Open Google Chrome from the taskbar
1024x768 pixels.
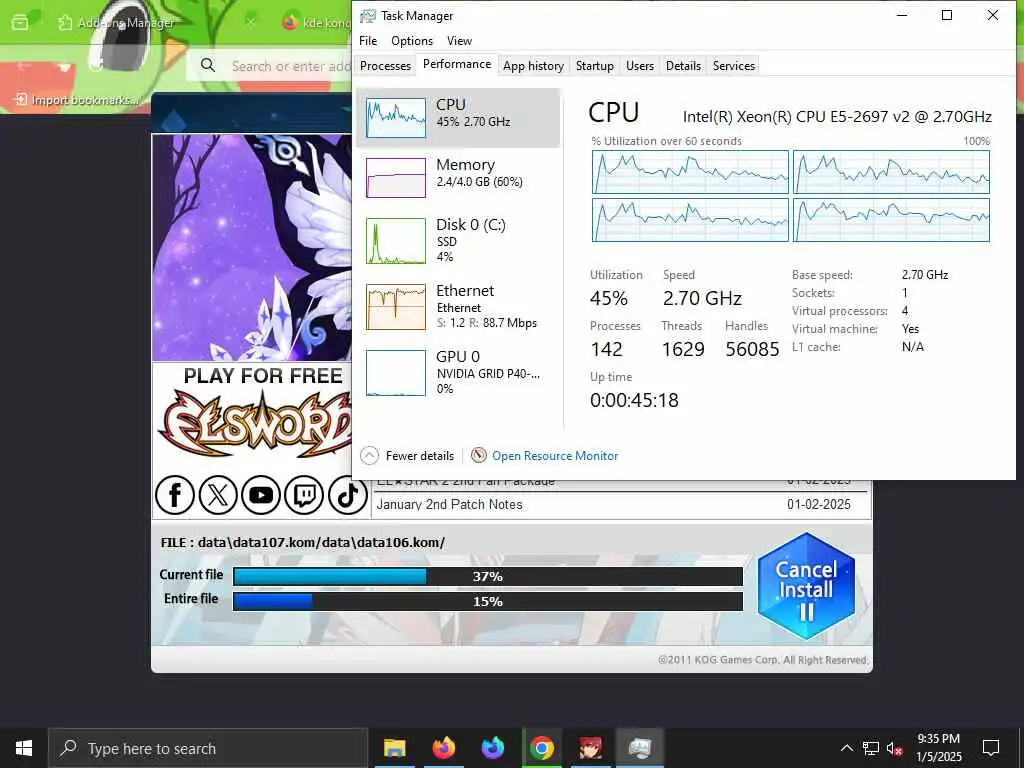[541, 748]
